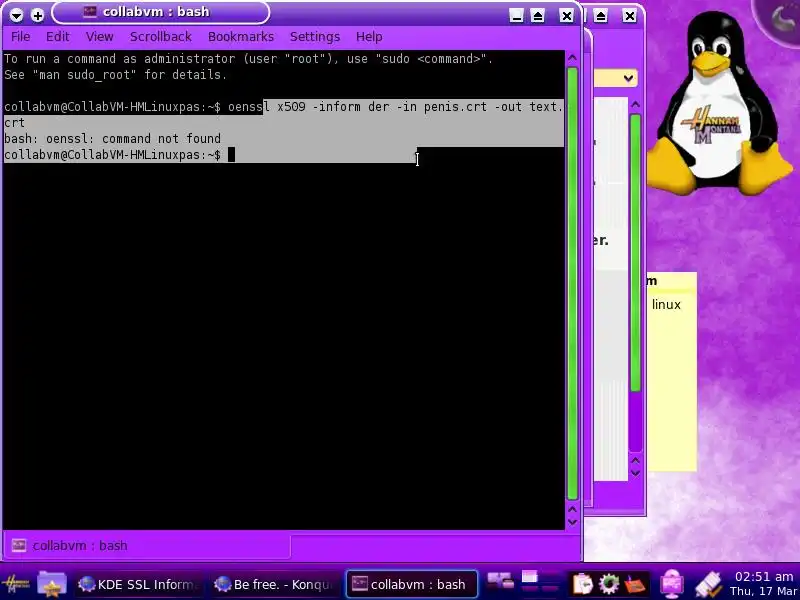800x600 pixels.
Task: Switch to collabvm : bash taskbar entry
Action: [411, 584]
